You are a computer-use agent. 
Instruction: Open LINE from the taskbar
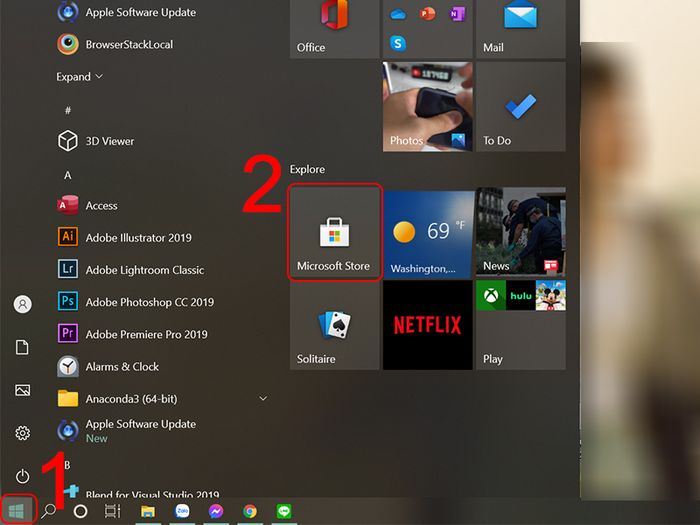284,511
